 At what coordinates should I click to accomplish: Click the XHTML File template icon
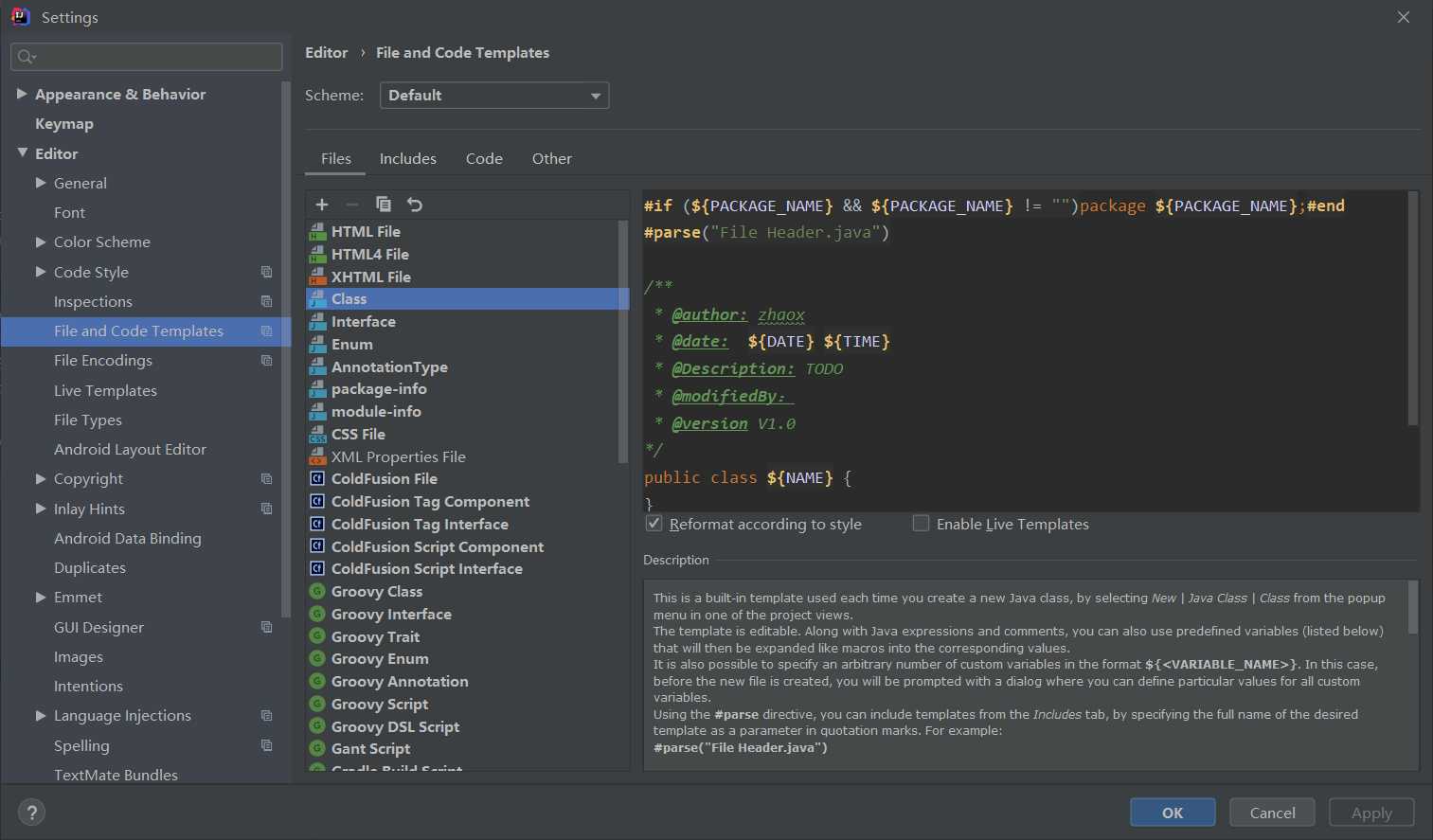point(318,277)
